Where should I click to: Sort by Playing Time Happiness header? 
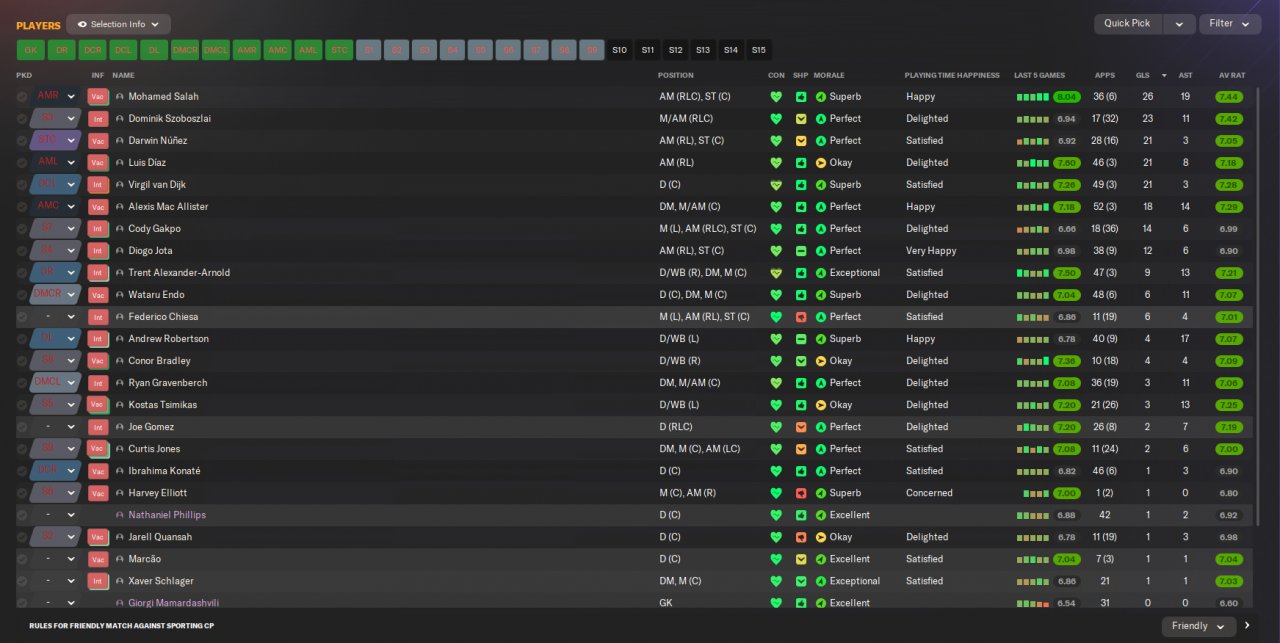[952, 75]
